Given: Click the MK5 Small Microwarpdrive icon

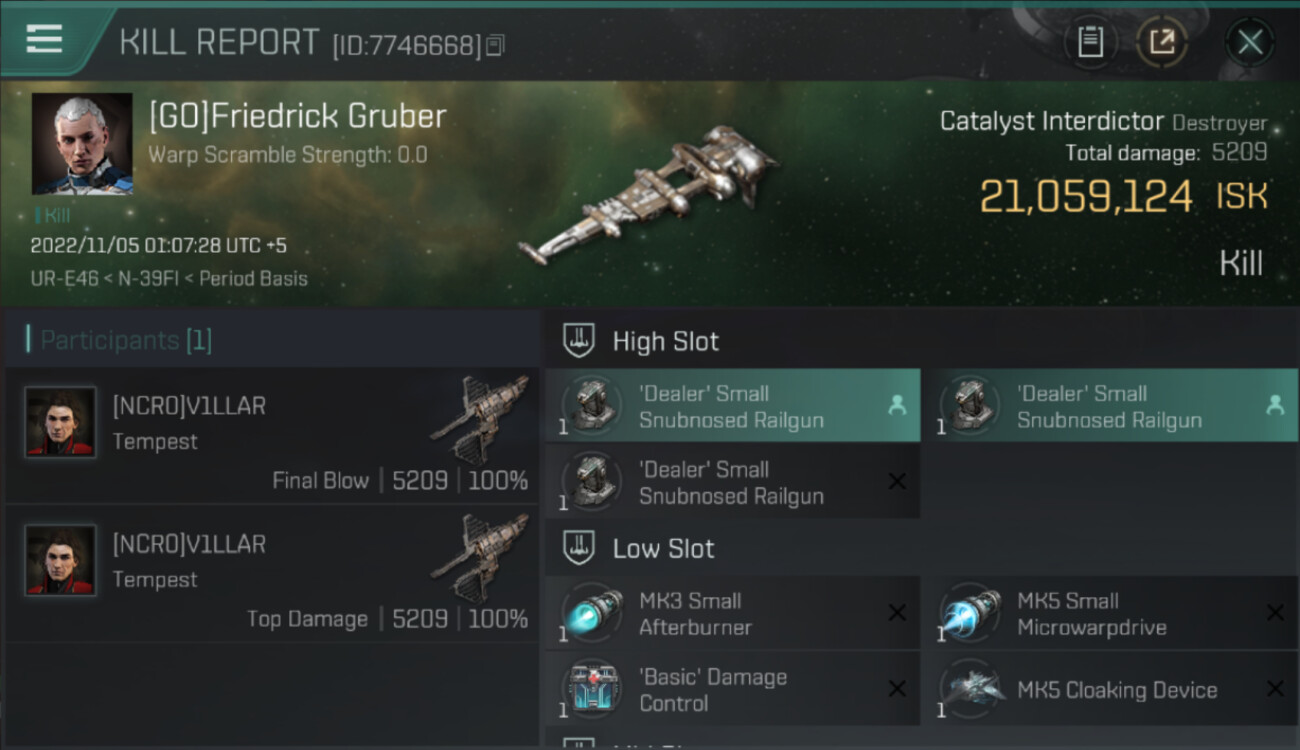Looking at the screenshot, I should click(970, 614).
